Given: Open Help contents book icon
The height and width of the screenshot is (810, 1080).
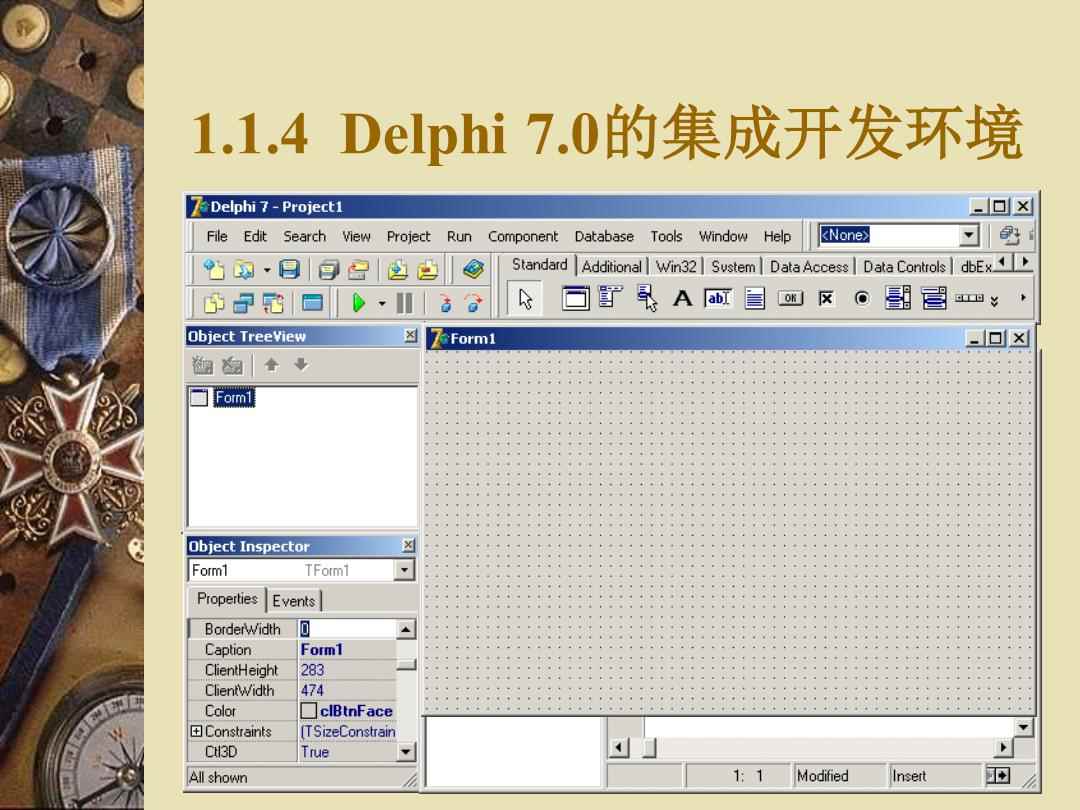Looking at the screenshot, I should (x=473, y=269).
